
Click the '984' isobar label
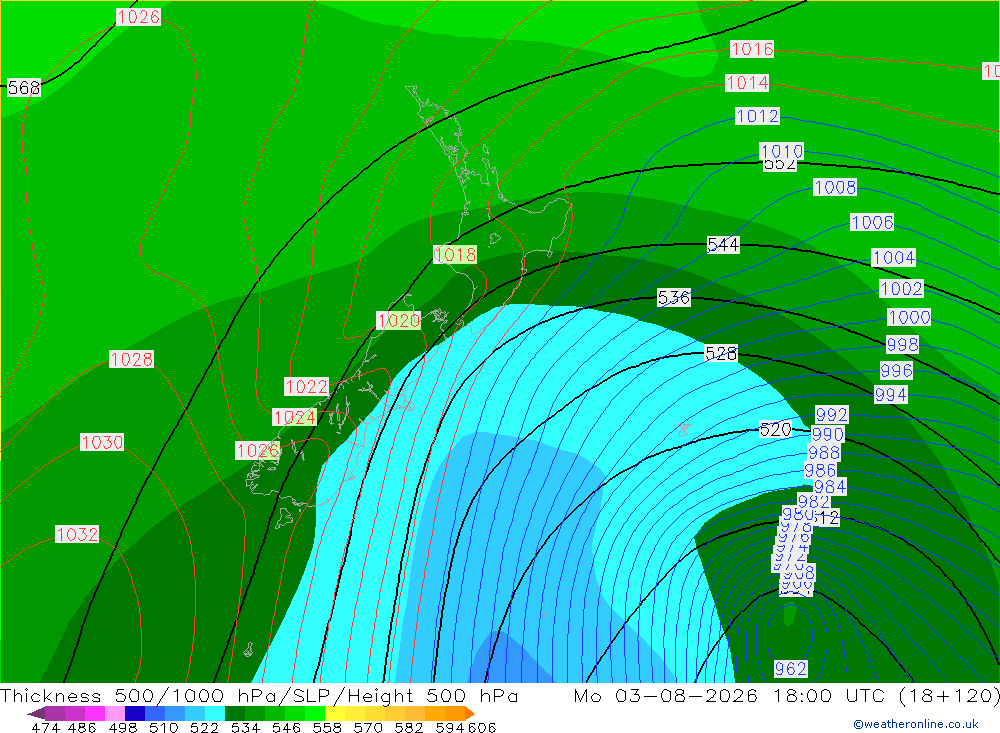[830, 487]
